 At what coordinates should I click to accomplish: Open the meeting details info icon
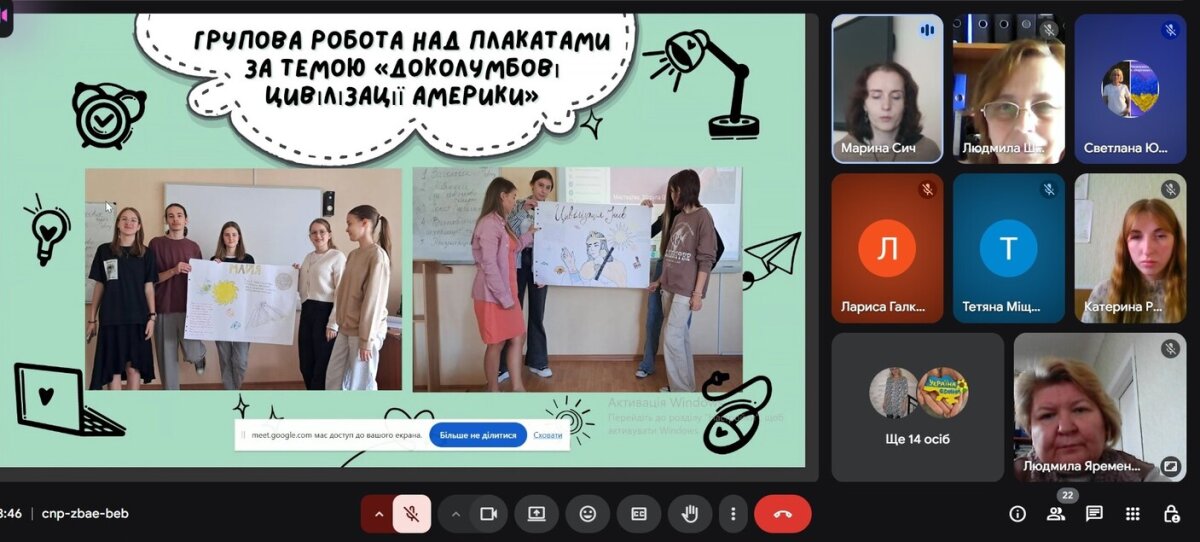(1017, 514)
